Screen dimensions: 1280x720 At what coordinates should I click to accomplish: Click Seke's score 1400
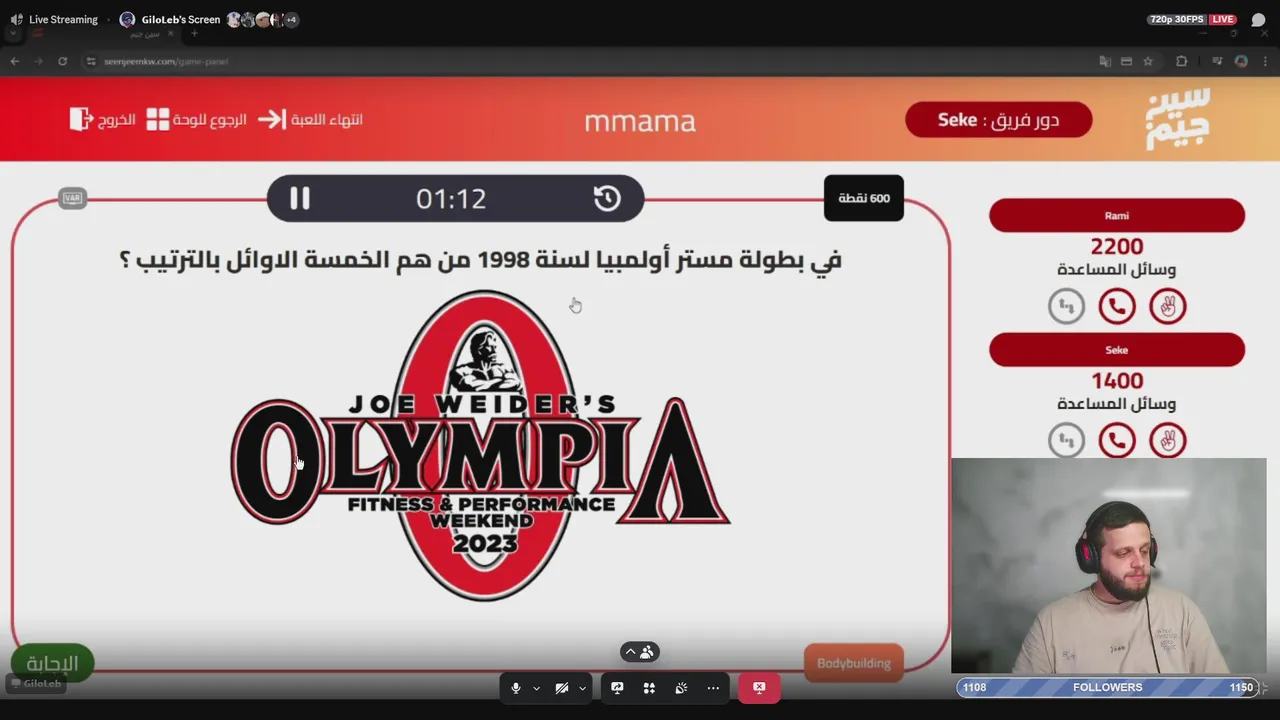[x=1117, y=381]
